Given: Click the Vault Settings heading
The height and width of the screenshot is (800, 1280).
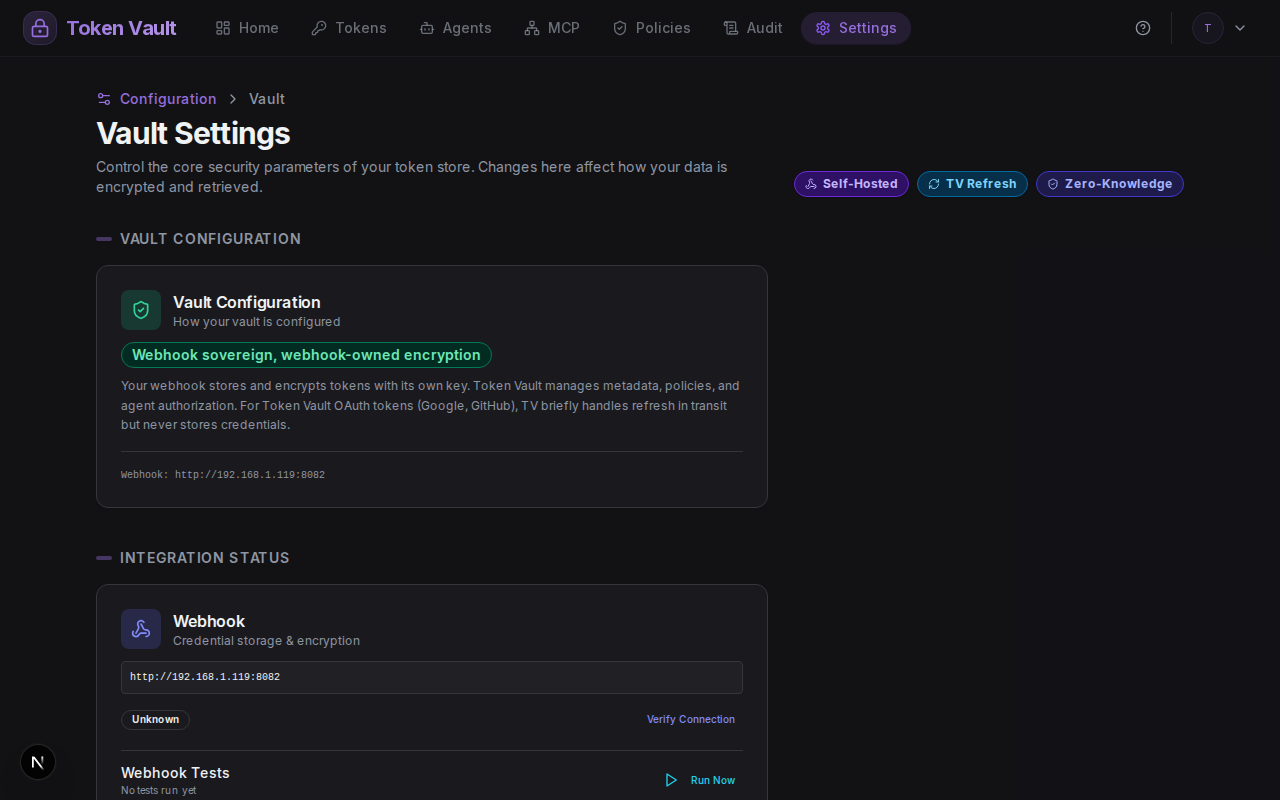Looking at the screenshot, I should pyautogui.click(x=193, y=133).
